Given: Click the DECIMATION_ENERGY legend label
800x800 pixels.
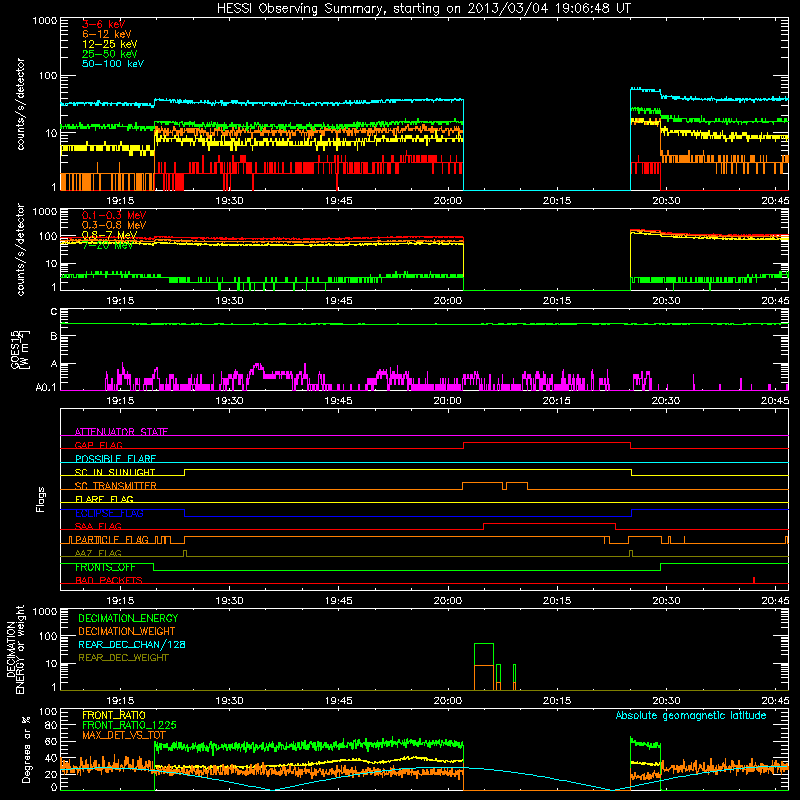Looking at the screenshot, I should [128, 618].
